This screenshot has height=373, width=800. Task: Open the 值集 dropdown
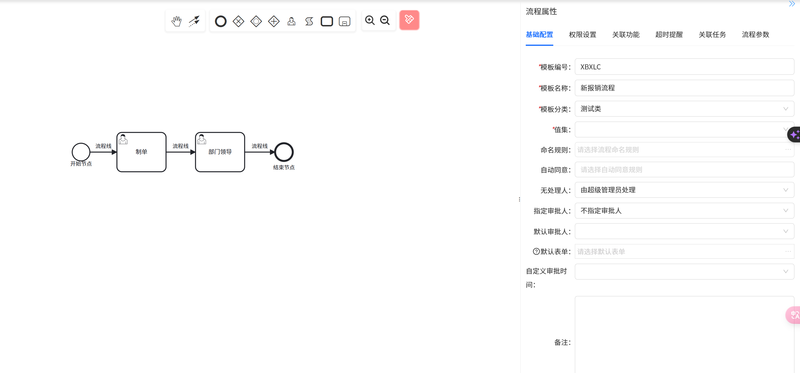pyautogui.click(x=685, y=129)
